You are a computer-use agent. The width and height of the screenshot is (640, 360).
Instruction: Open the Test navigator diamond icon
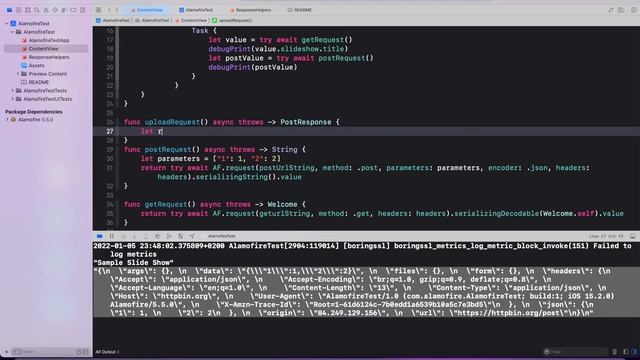(55, 10)
